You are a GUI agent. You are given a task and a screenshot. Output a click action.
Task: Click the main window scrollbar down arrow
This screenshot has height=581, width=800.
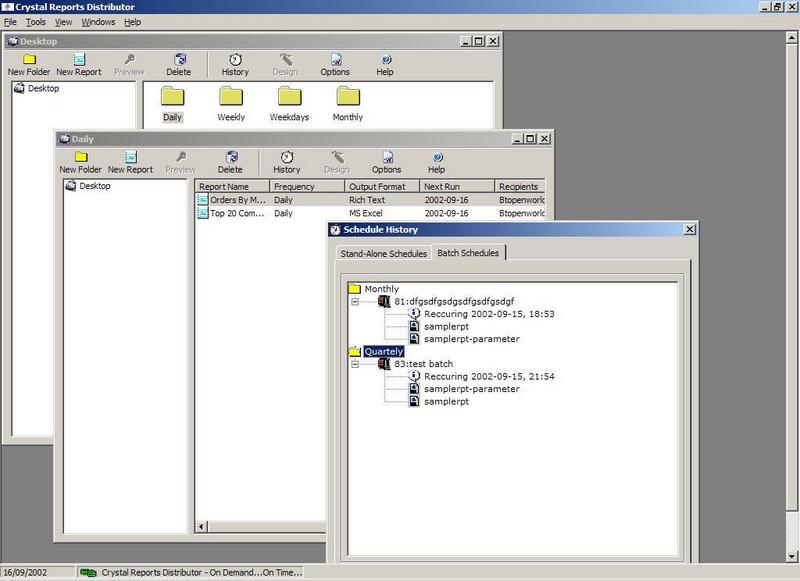pos(791,557)
